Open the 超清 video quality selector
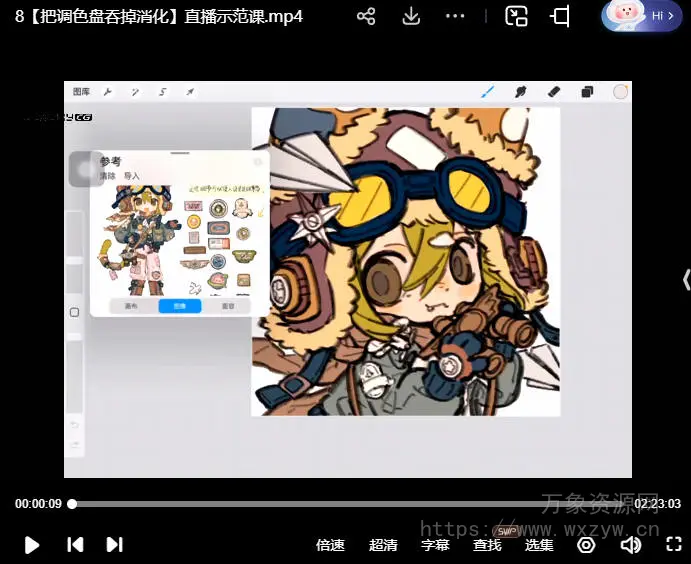 tap(383, 545)
